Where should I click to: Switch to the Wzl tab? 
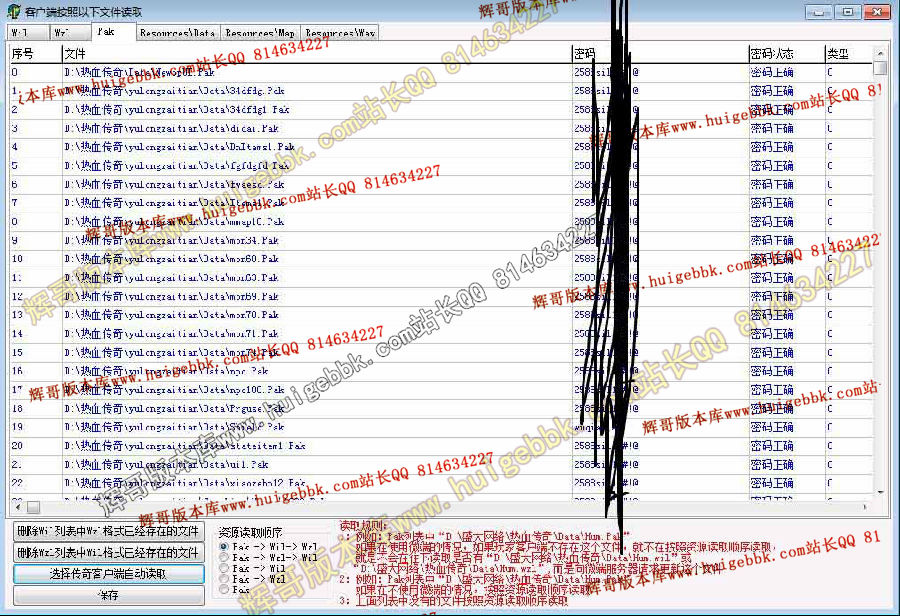point(69,33)
